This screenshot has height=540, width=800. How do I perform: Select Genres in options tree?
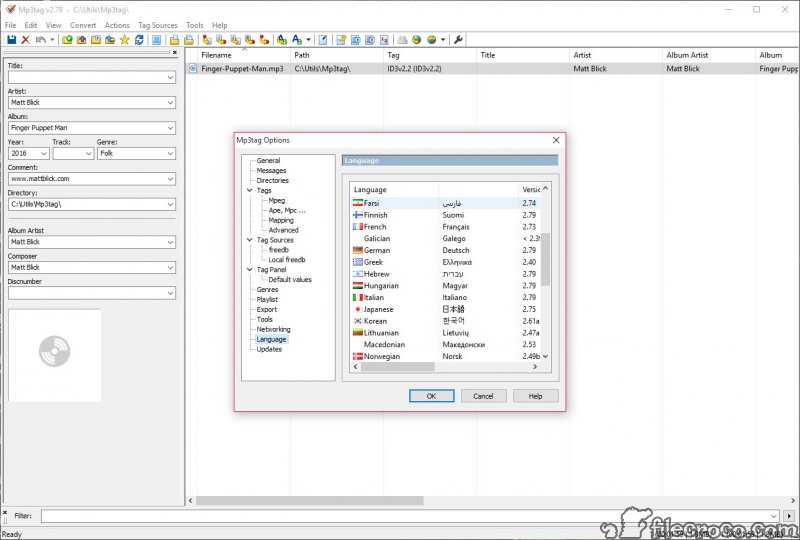267,289
